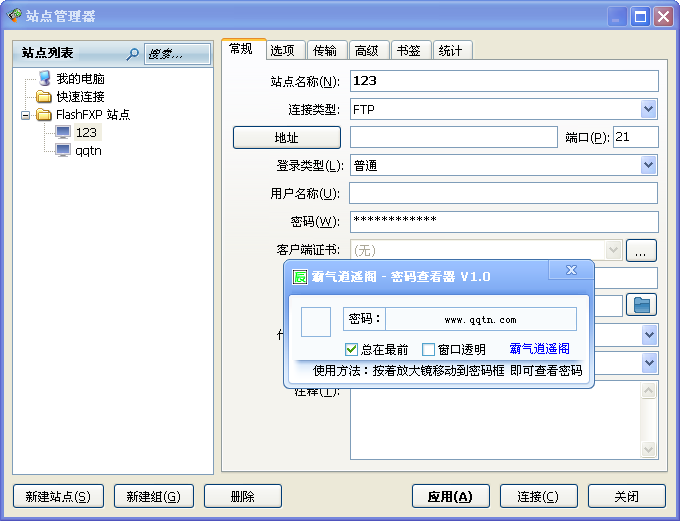Switch to the 传输 tab
Screen dimensions: 680x521
325,50
